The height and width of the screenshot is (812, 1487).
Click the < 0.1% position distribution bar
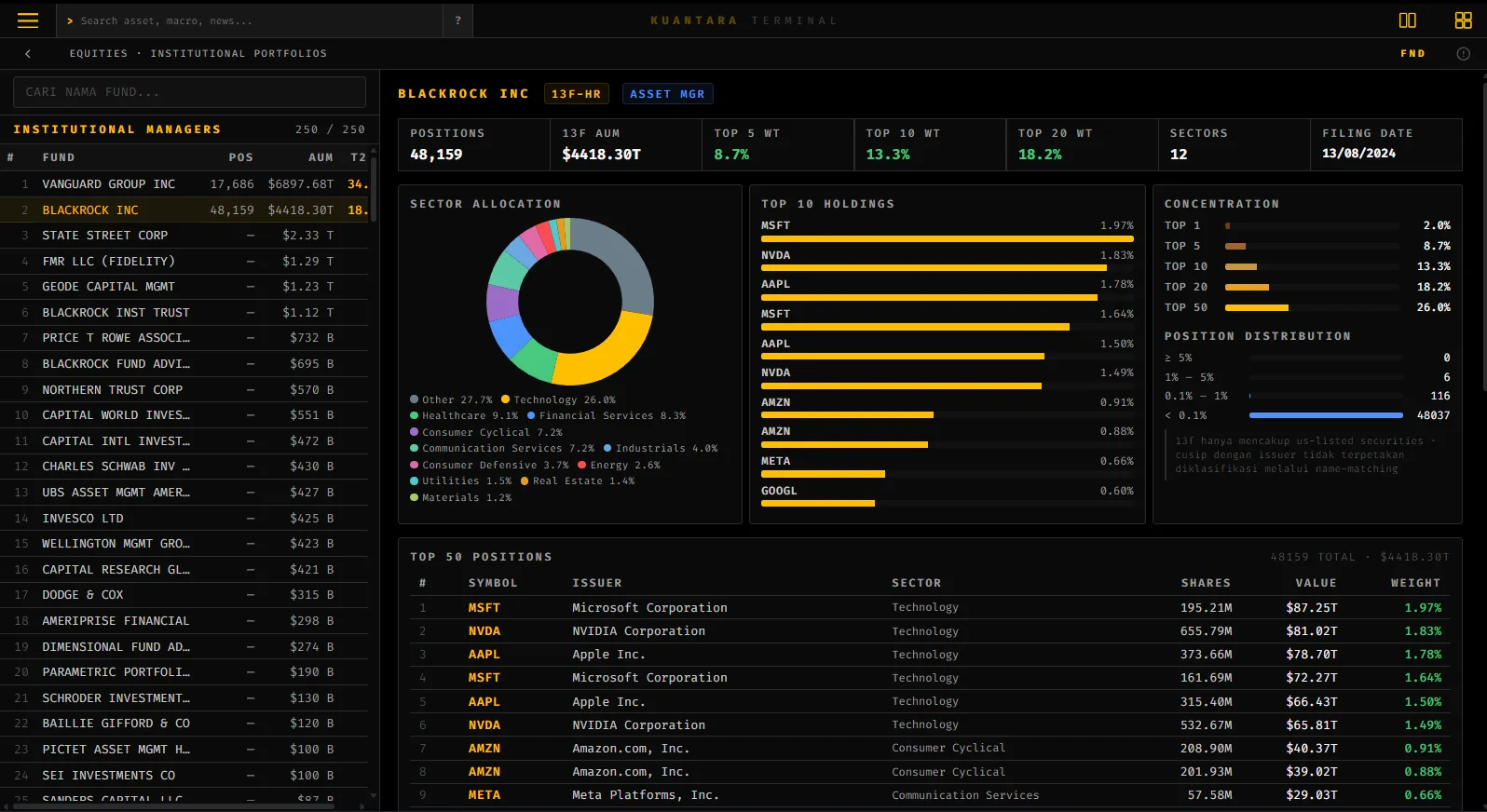point(1326,415)
